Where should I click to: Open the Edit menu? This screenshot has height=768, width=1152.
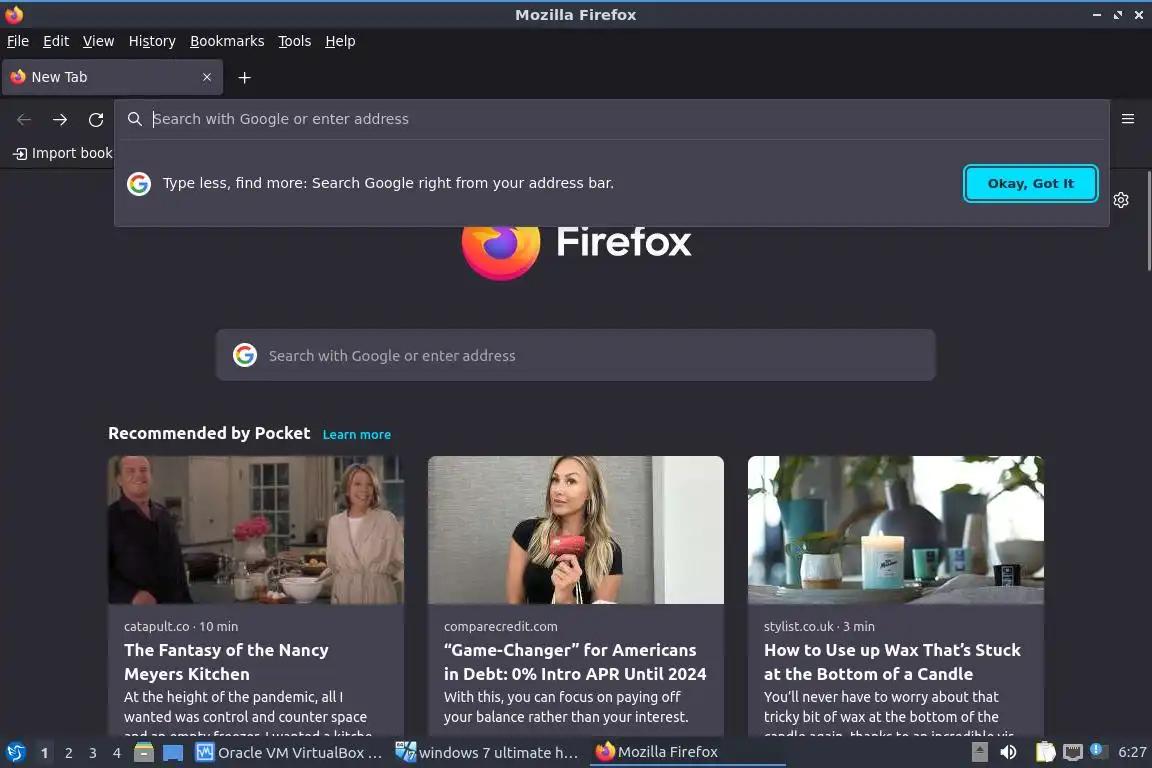(x=56, y=41)
